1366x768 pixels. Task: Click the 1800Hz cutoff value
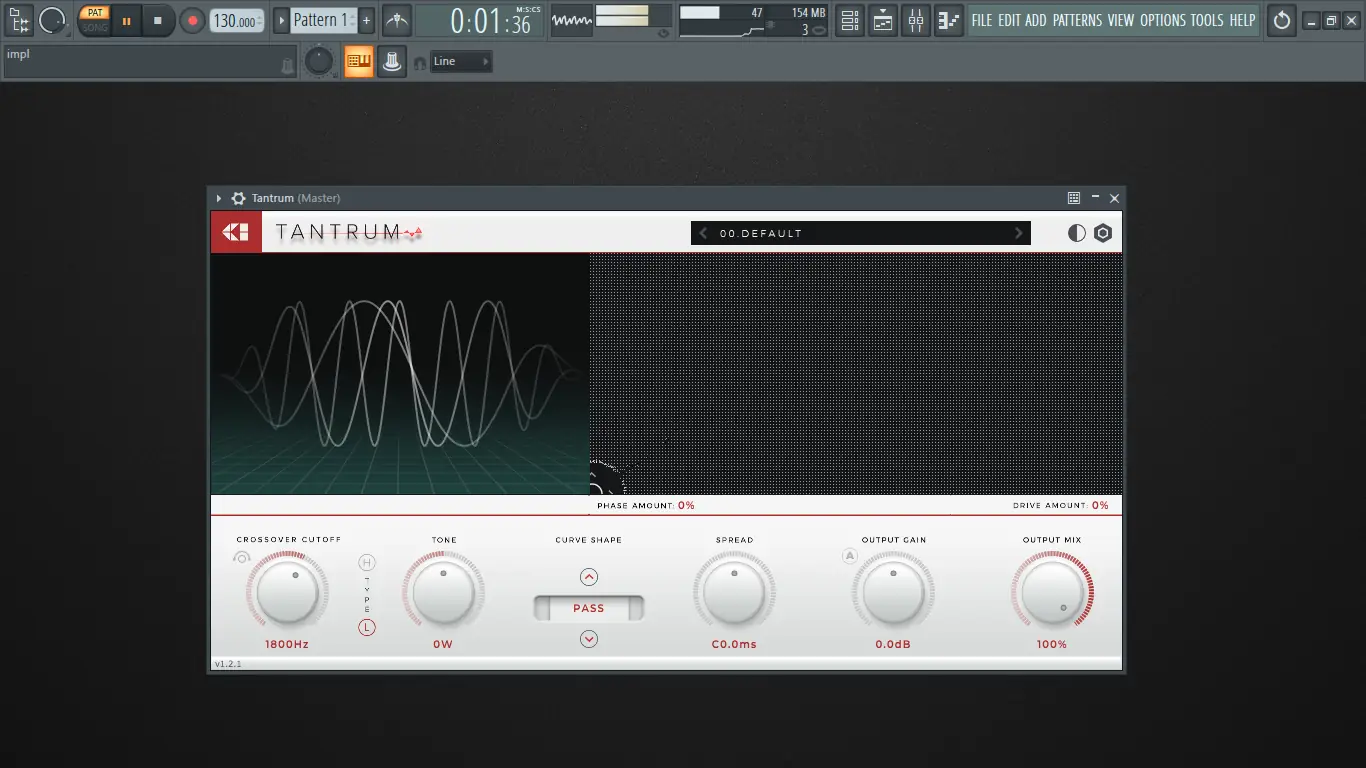click(x=287, y=644)
